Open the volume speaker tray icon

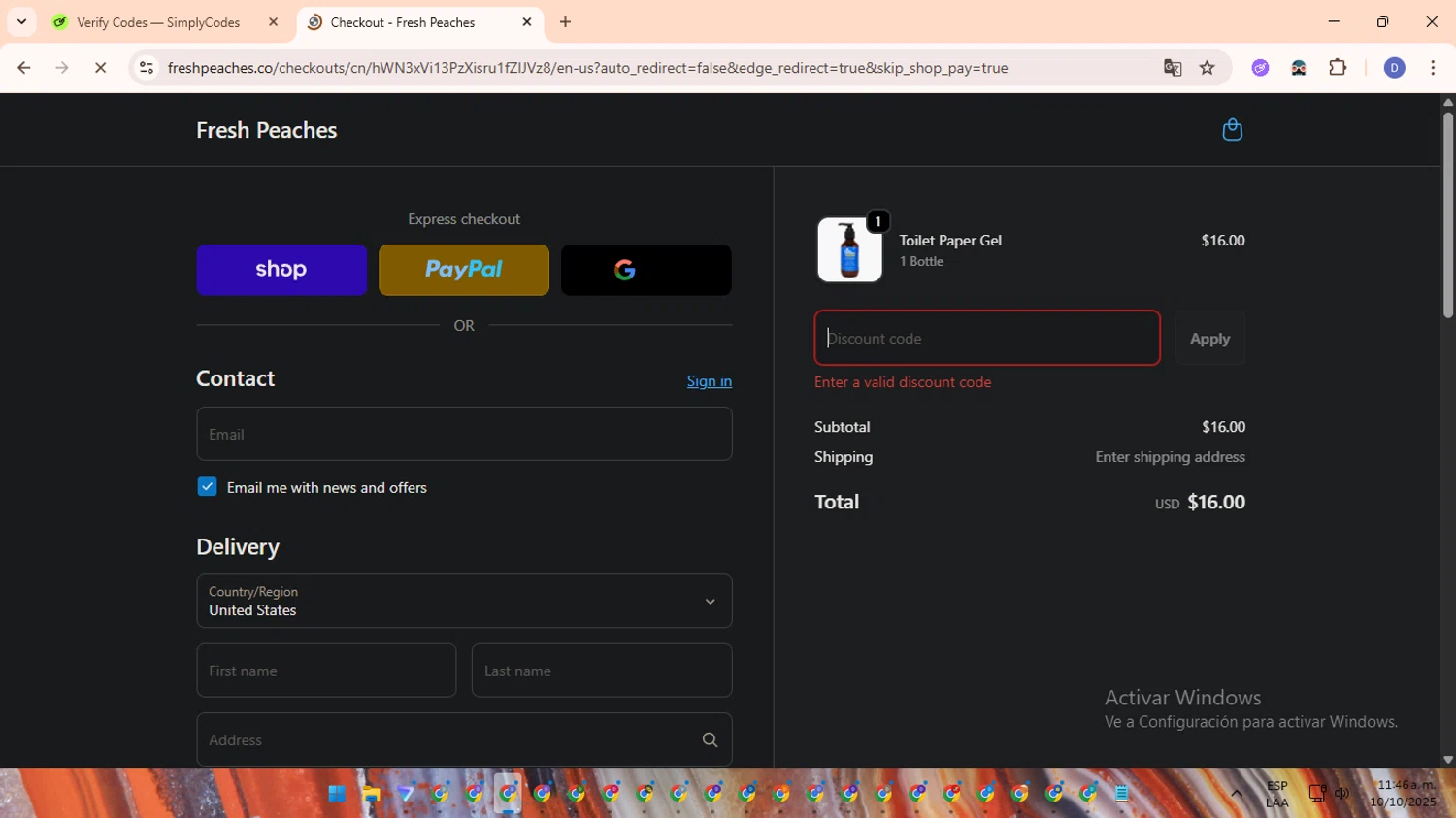[1342, 794]
